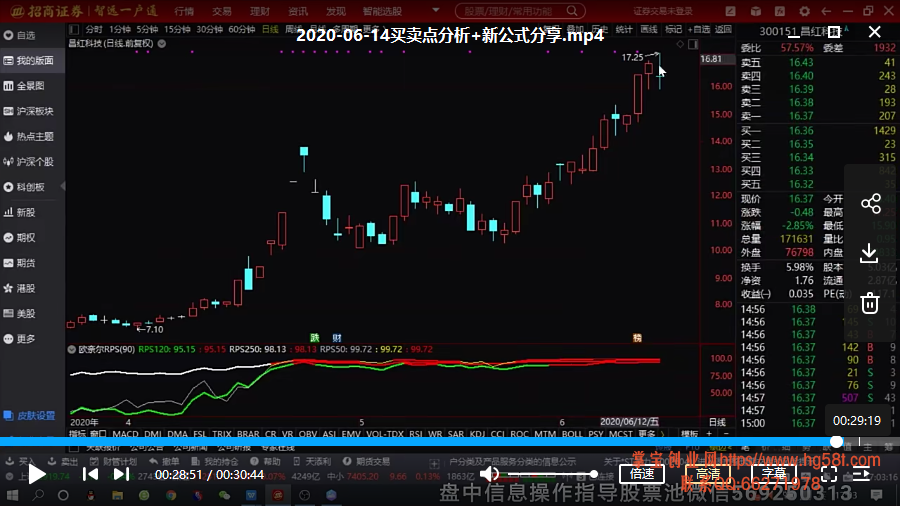
Task: Open Windows taskbar search
Action: pos(38,495)
